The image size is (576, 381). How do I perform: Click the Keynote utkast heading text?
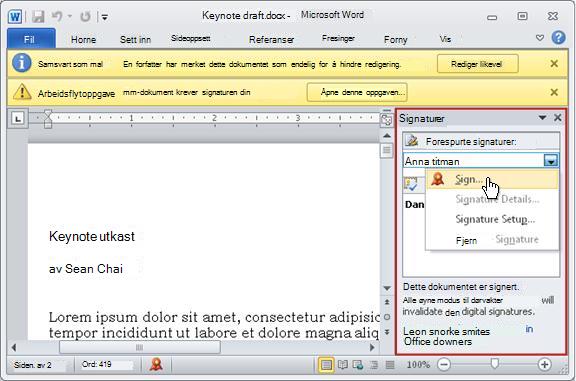(x=92, y=236)
